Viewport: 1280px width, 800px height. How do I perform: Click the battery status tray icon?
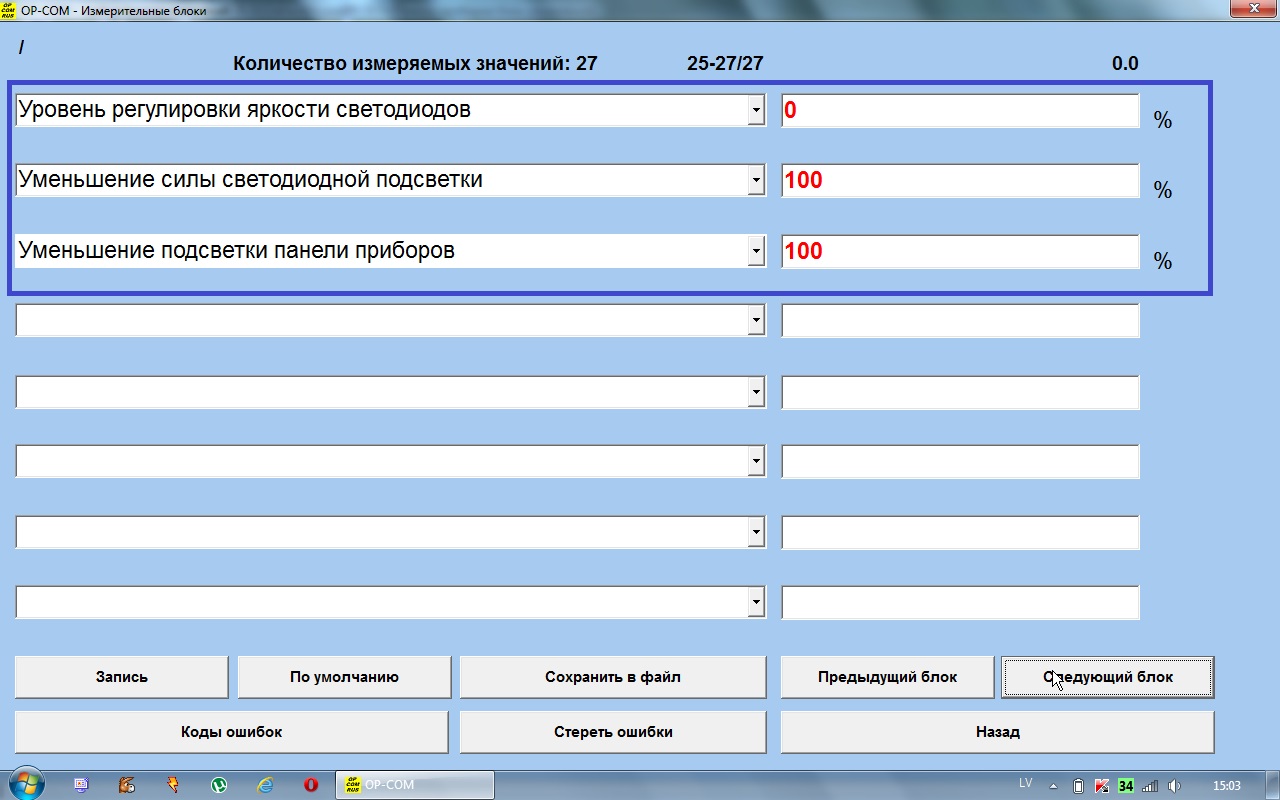tap(1078, 785)
